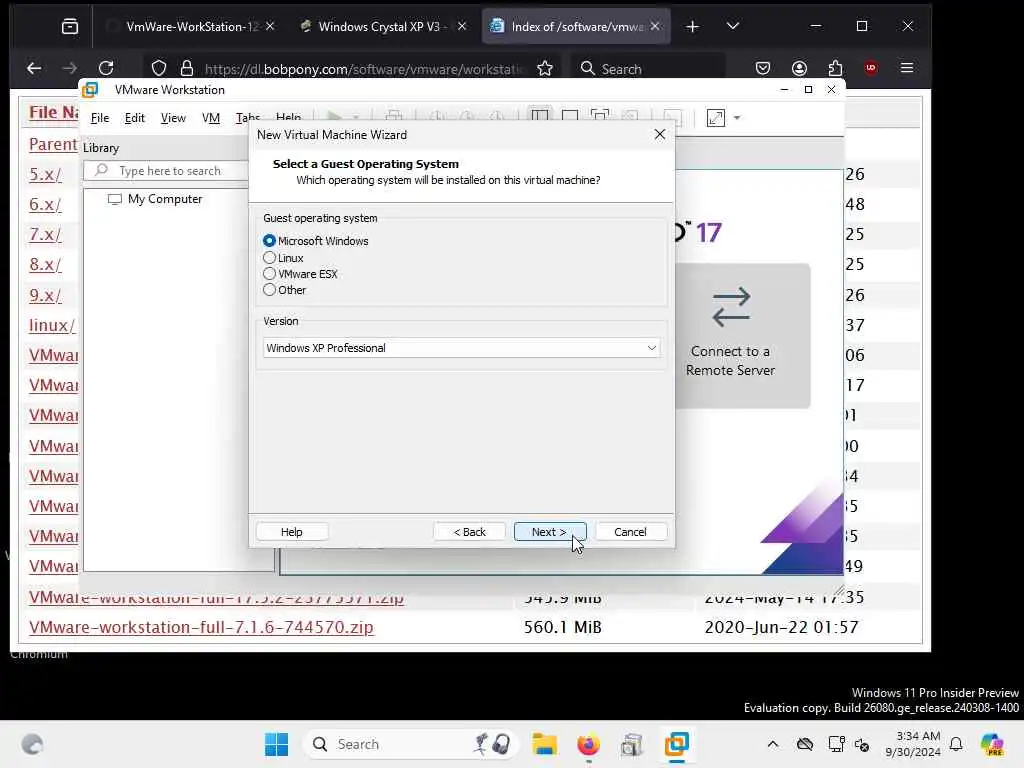The width and height of the screenshot is (1024, 768).
Task: Open the 7.x/ directory link
Action: point(45,234)
